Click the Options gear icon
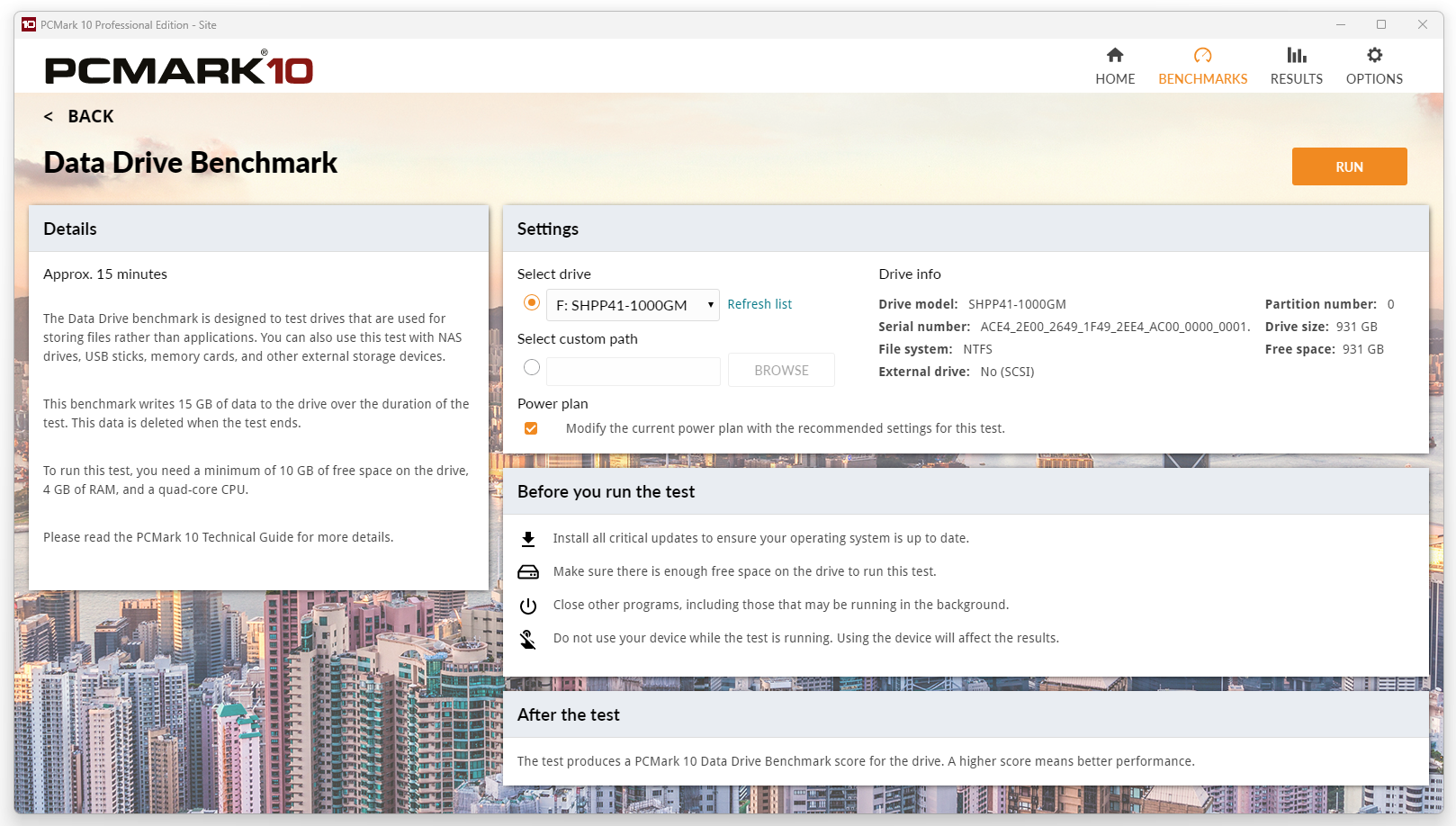Screen dimensions: 1456x826 coord(1374,55)
